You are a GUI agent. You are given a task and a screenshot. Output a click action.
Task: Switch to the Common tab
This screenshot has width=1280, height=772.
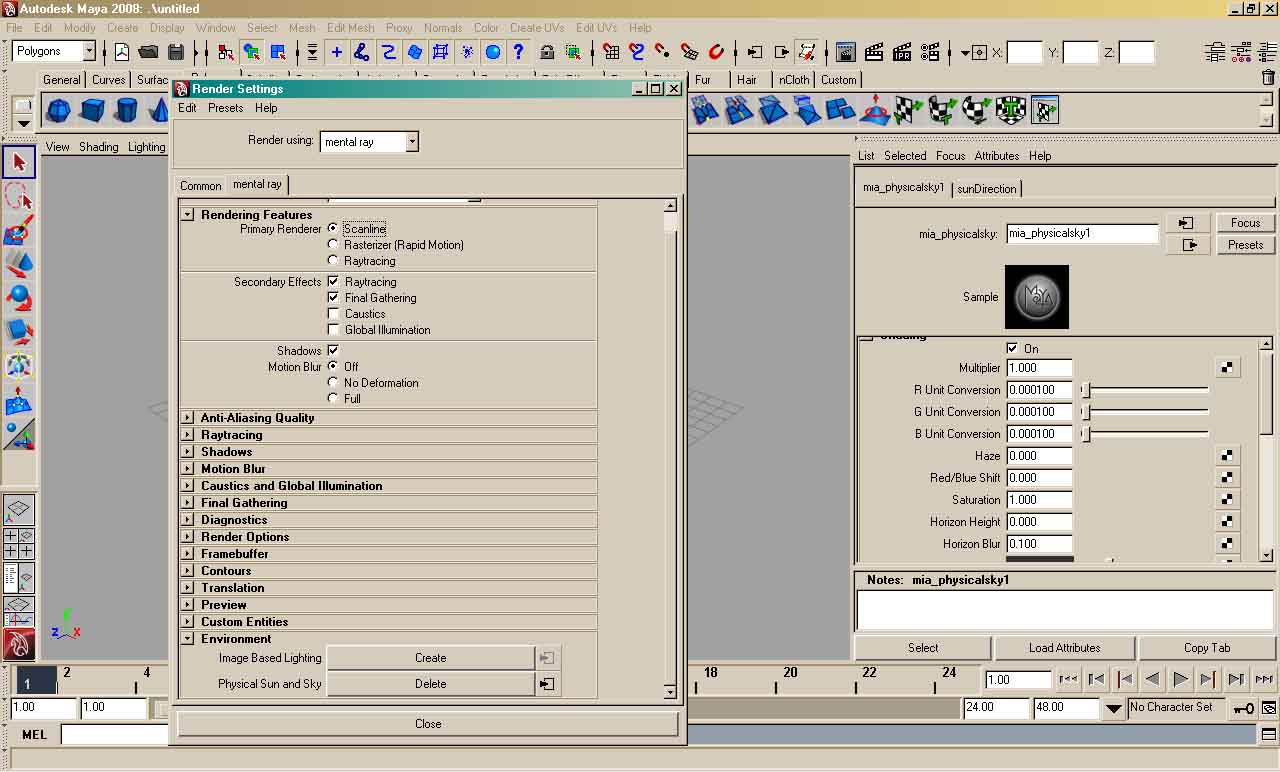201,185
